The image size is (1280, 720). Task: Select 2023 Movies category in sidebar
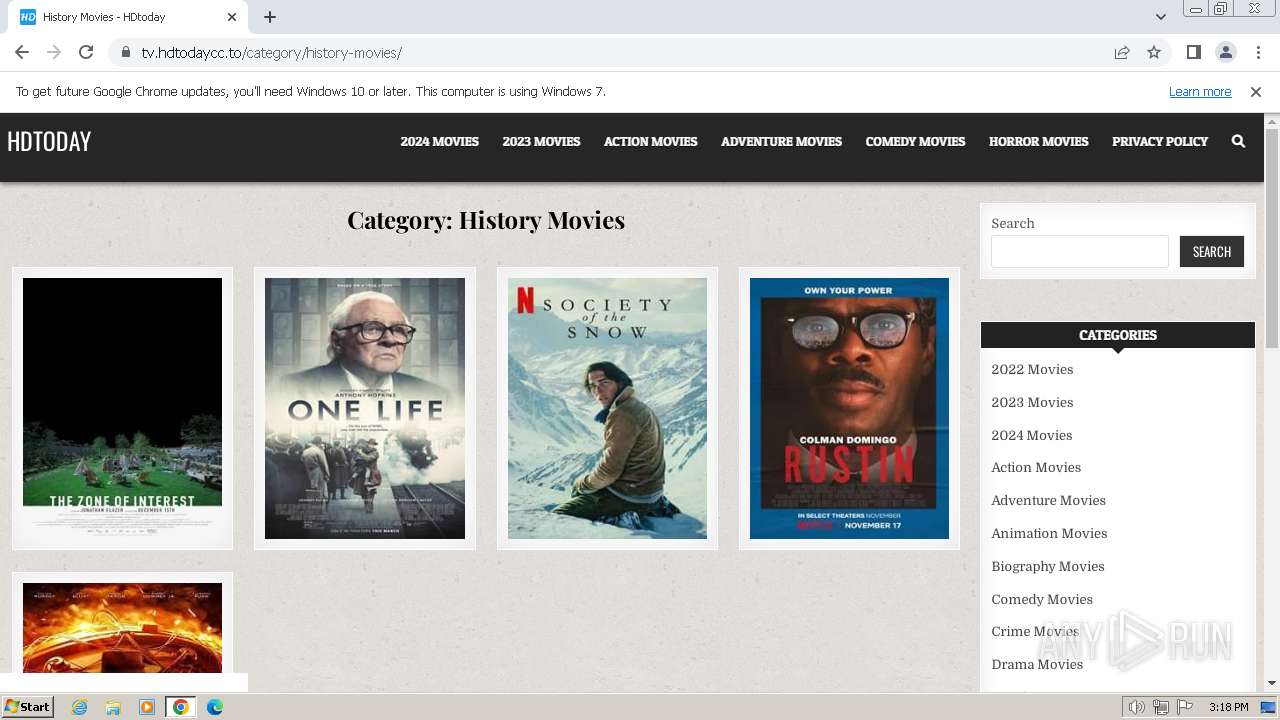[x=1032, y=402]
